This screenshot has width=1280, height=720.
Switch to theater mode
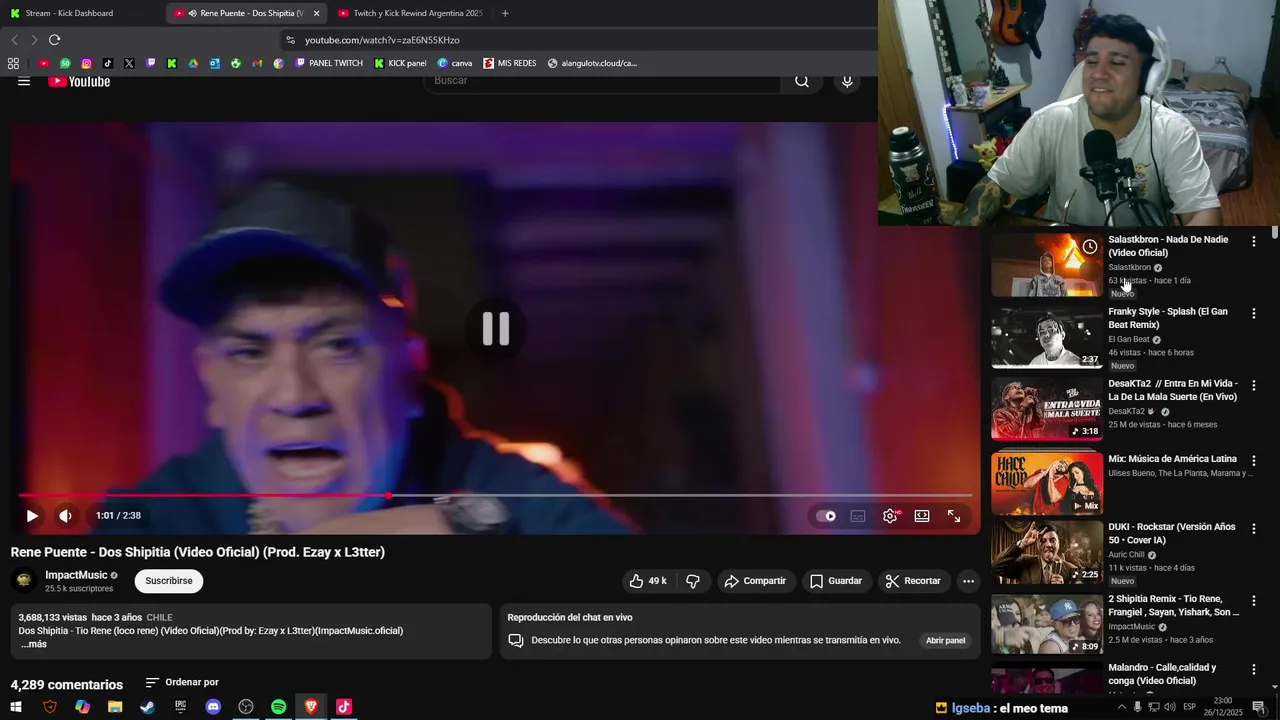(x=922, y=516)
